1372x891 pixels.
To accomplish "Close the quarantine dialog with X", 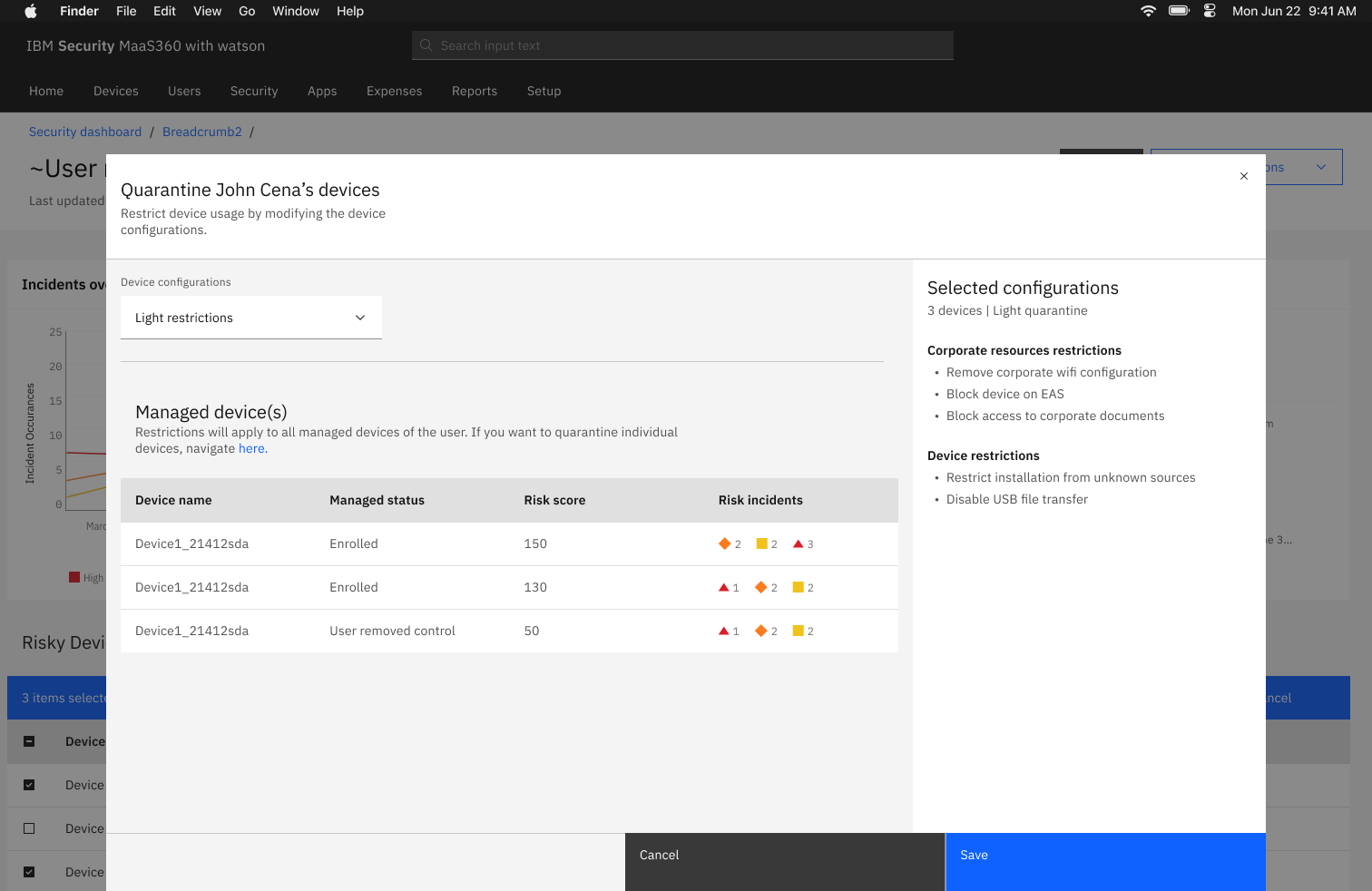I will tap(1244, 176).
